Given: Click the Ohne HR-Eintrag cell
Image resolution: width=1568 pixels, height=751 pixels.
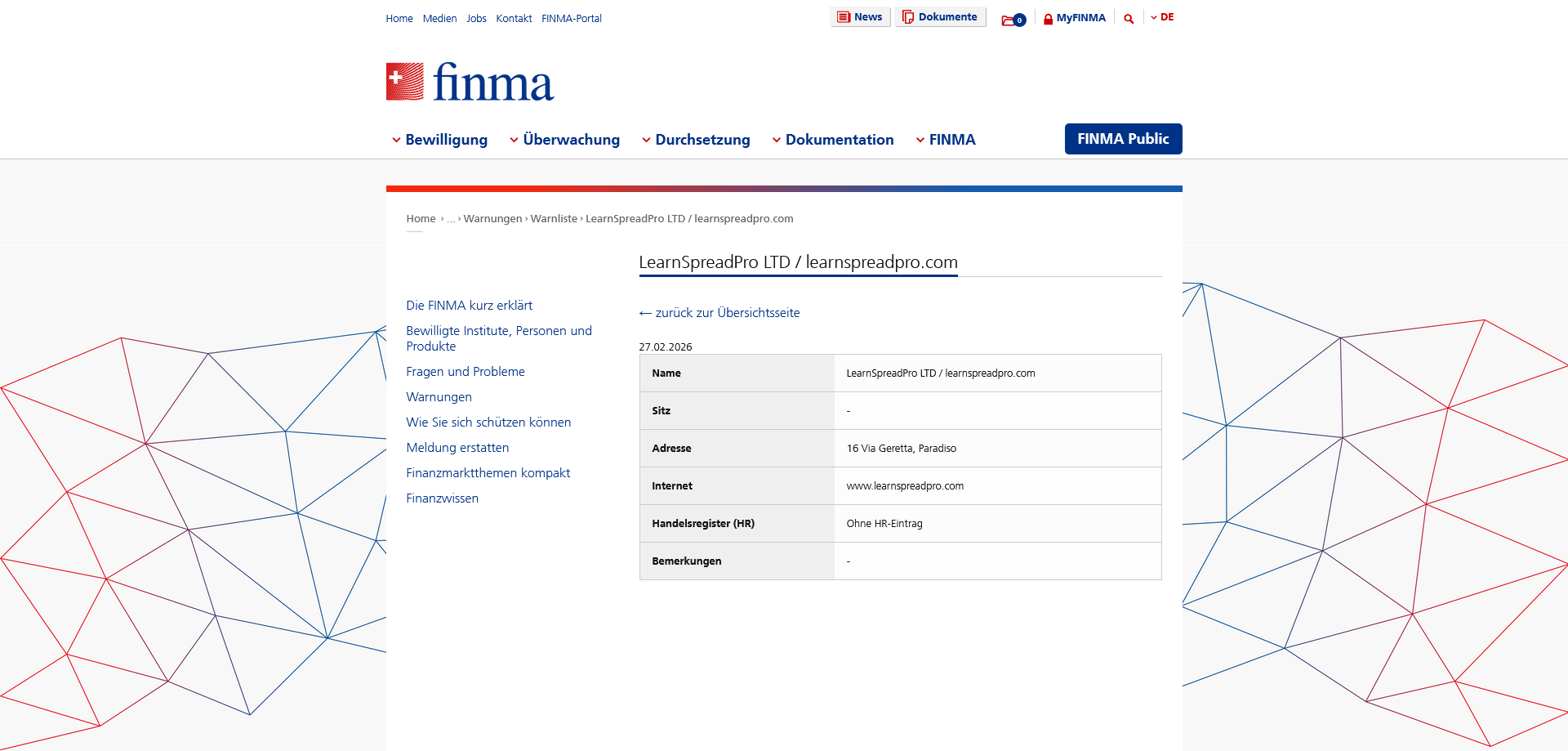Looking at the screenshot, I should (x=997, y=524).
